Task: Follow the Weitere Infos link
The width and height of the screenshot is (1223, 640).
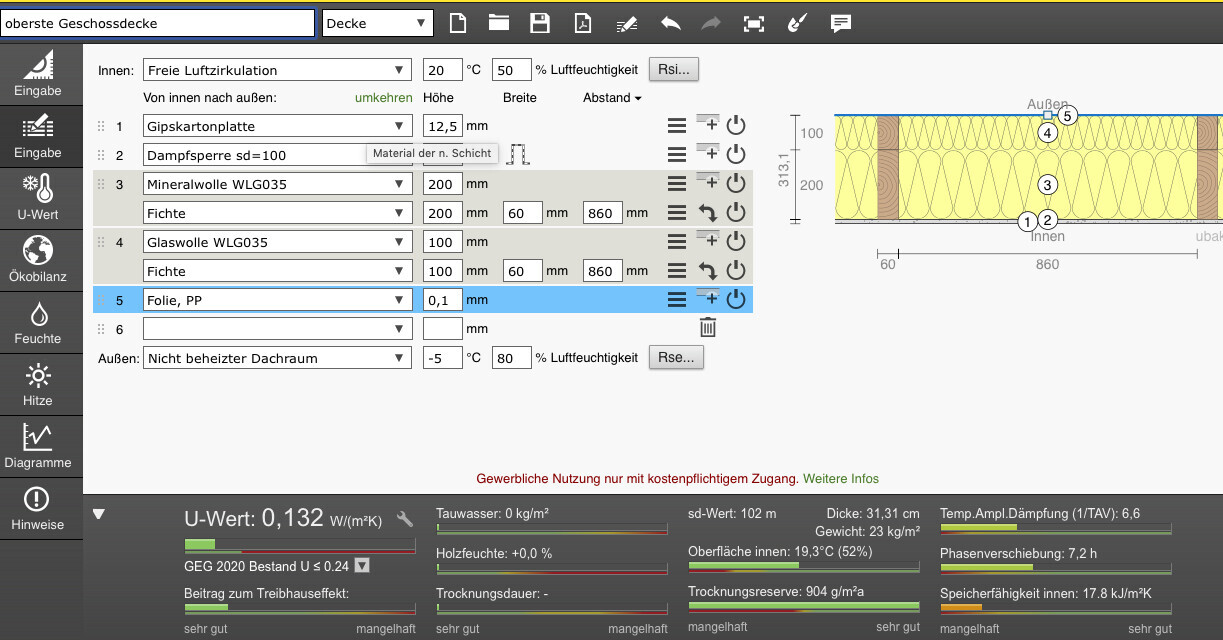Action: coord(841,479)
